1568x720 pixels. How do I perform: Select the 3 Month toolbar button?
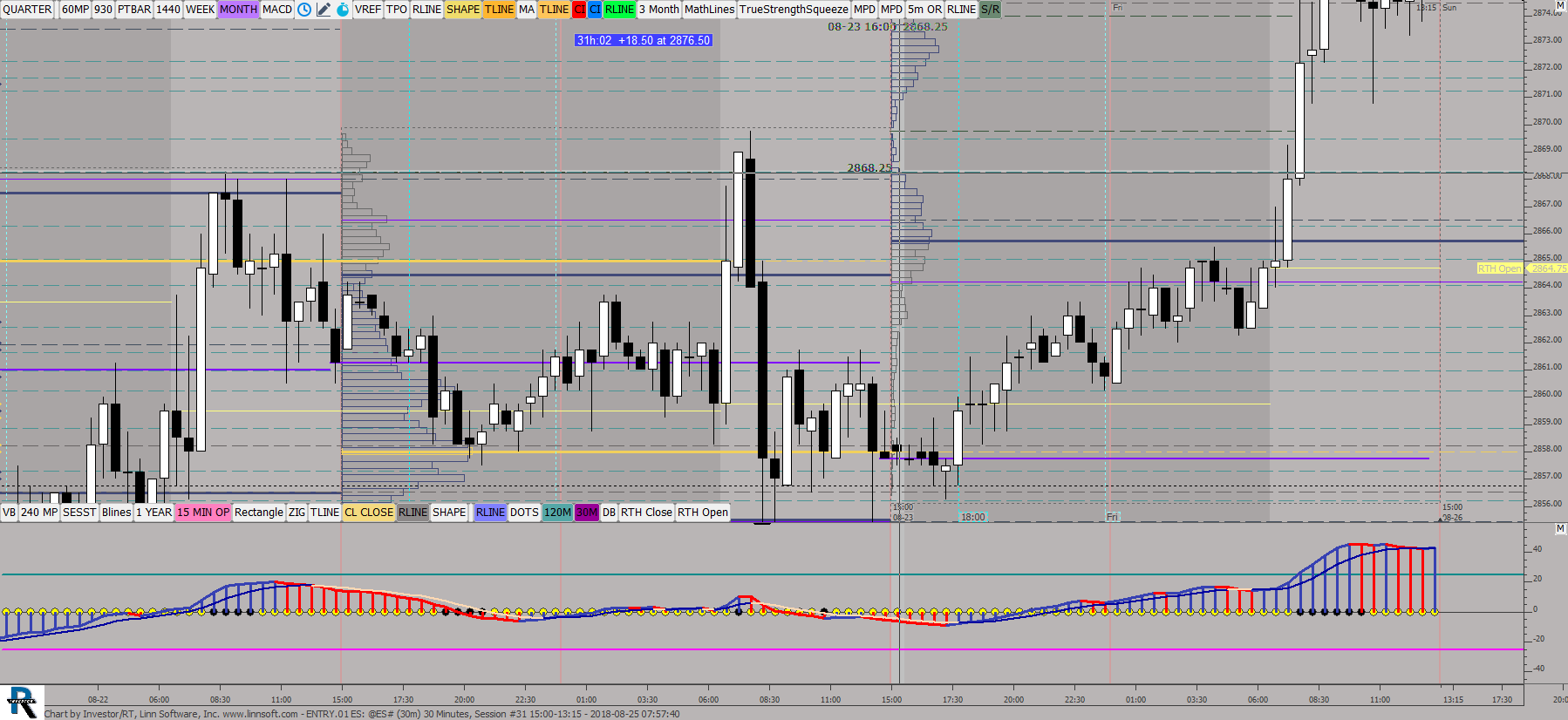coord(659,10)
